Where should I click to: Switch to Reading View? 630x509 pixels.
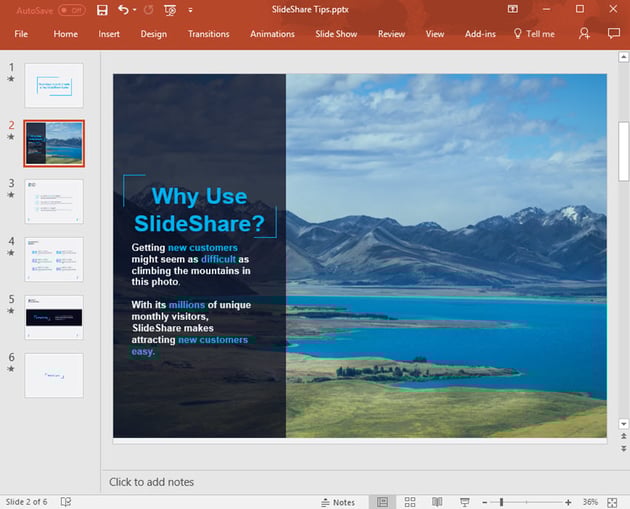click(x=437, y=502)
